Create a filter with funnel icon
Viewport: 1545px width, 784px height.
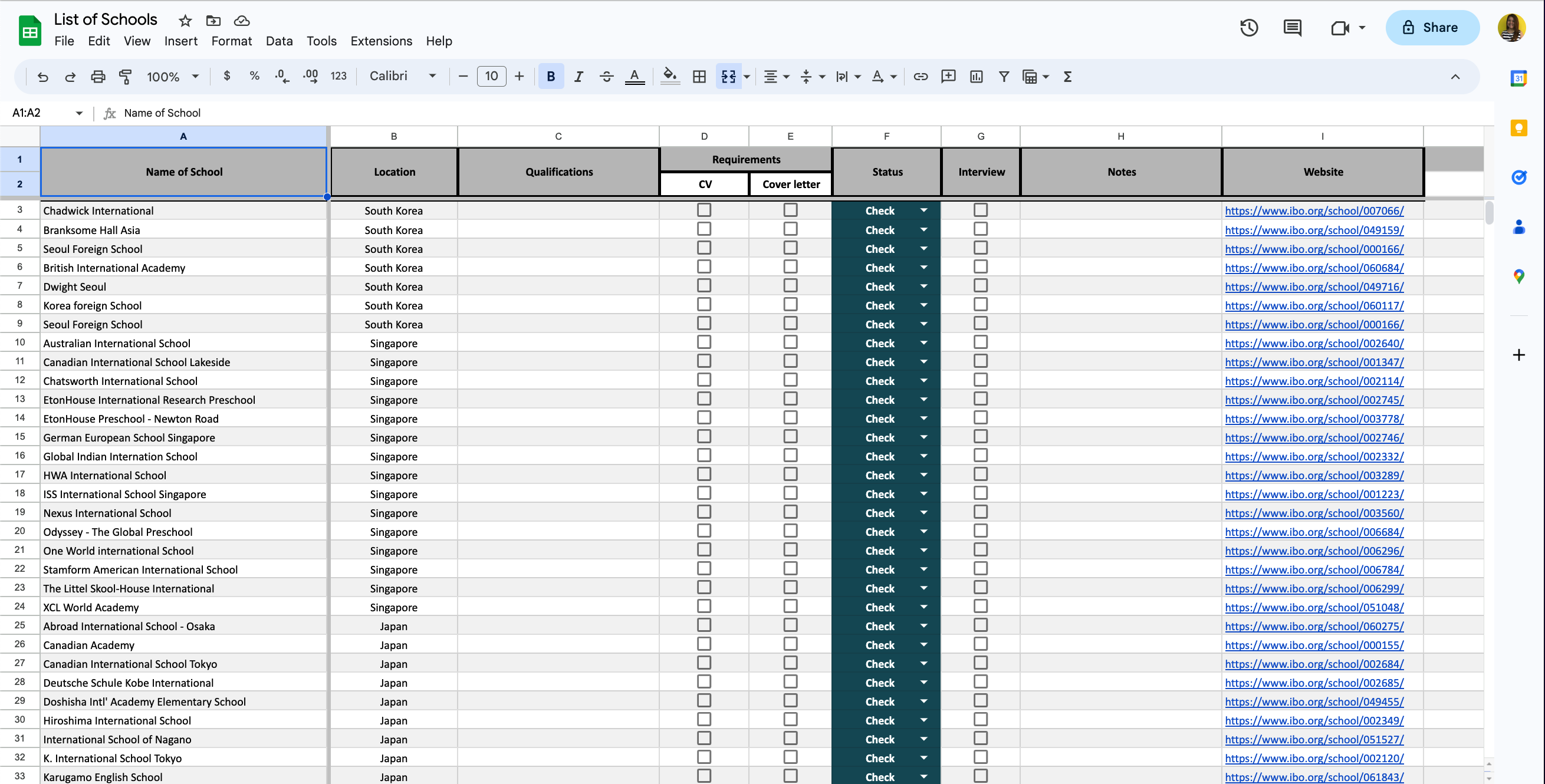click(1004, 76)
